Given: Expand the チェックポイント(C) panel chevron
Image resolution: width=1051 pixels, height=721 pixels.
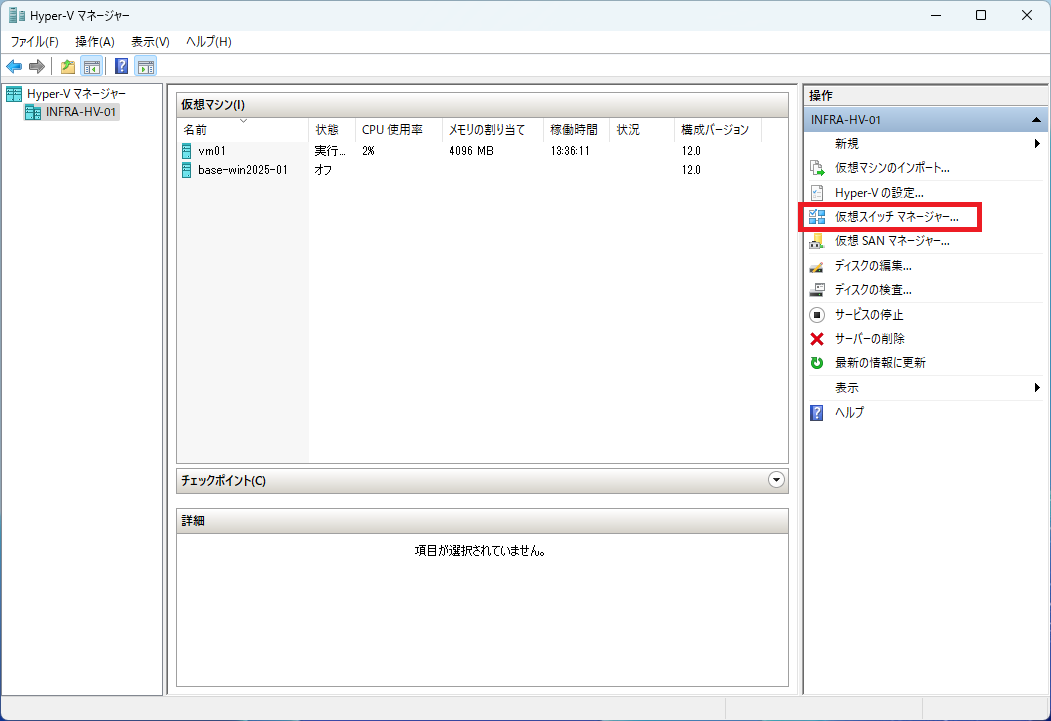Looking at the screenshot, I should pyautogui.click(x=776, y=480).
